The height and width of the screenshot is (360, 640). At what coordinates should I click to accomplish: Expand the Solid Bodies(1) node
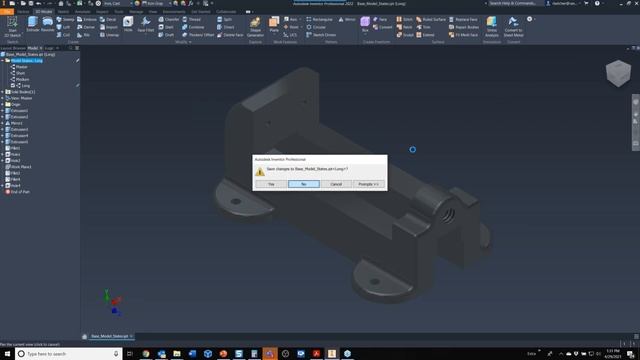[x=2, y=92]
